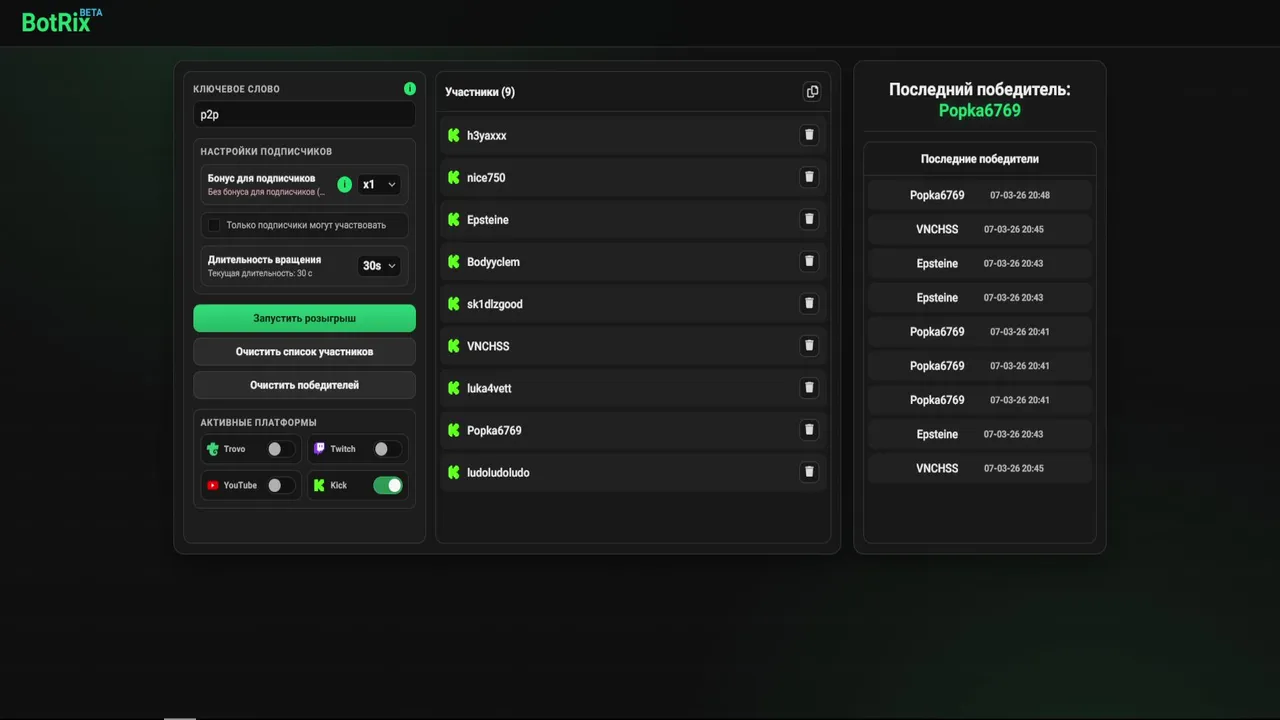This screenshot has width=1280, height=720.
Task: Remove participant Popka6769 via trash icon
Action: coord(809,430)
